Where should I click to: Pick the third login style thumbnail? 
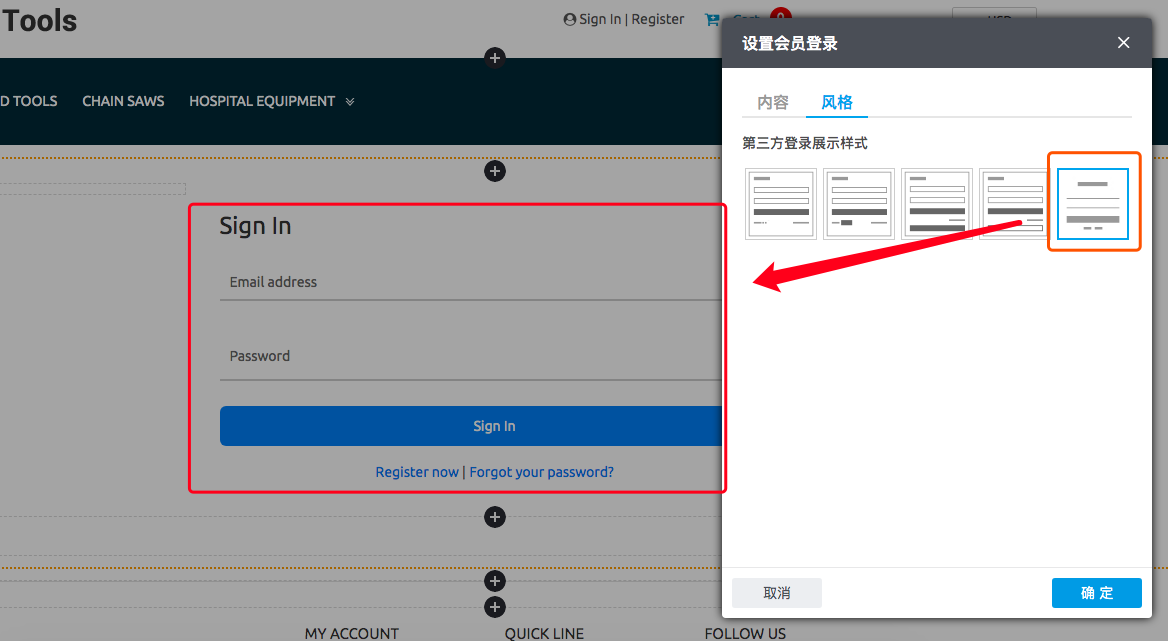coord(937,204)
